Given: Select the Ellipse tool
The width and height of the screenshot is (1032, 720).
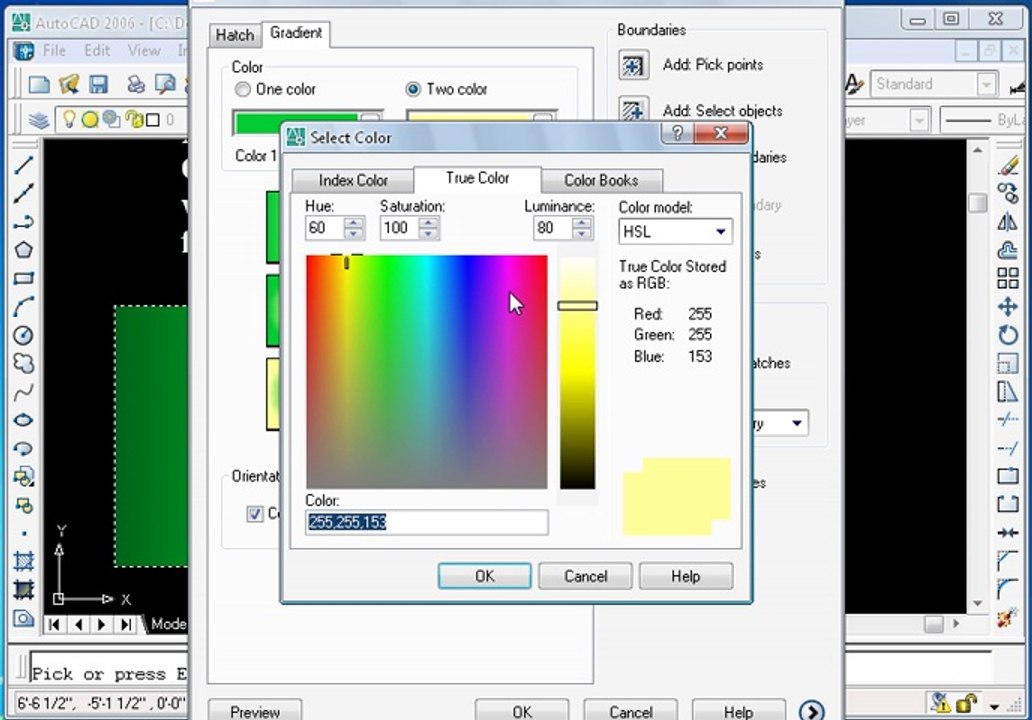Looking at the screenshot, I should 24,420.
